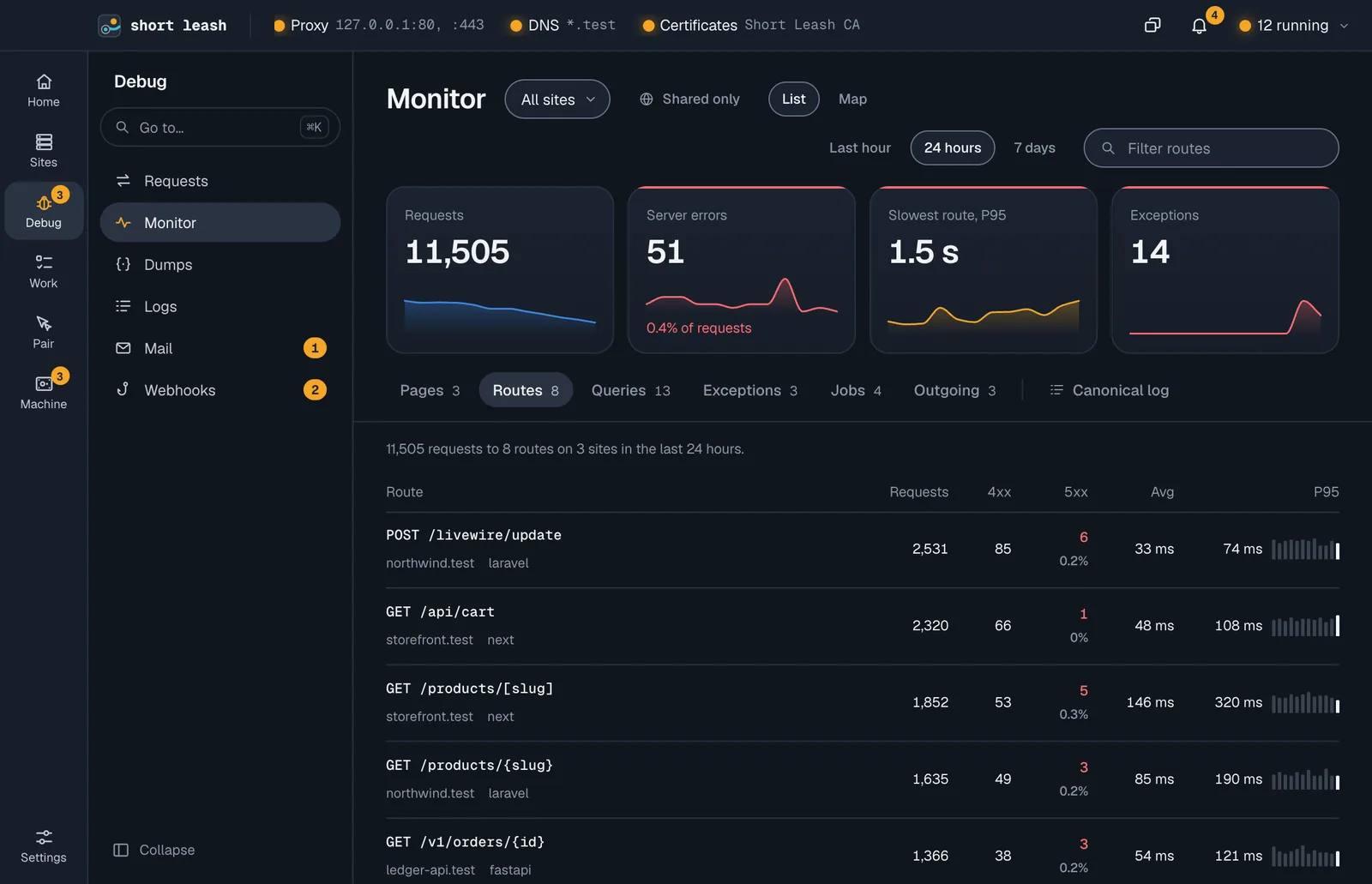Sort by the Requests column header
This screenshot has width=1372, height=884.
click(918, 491)
